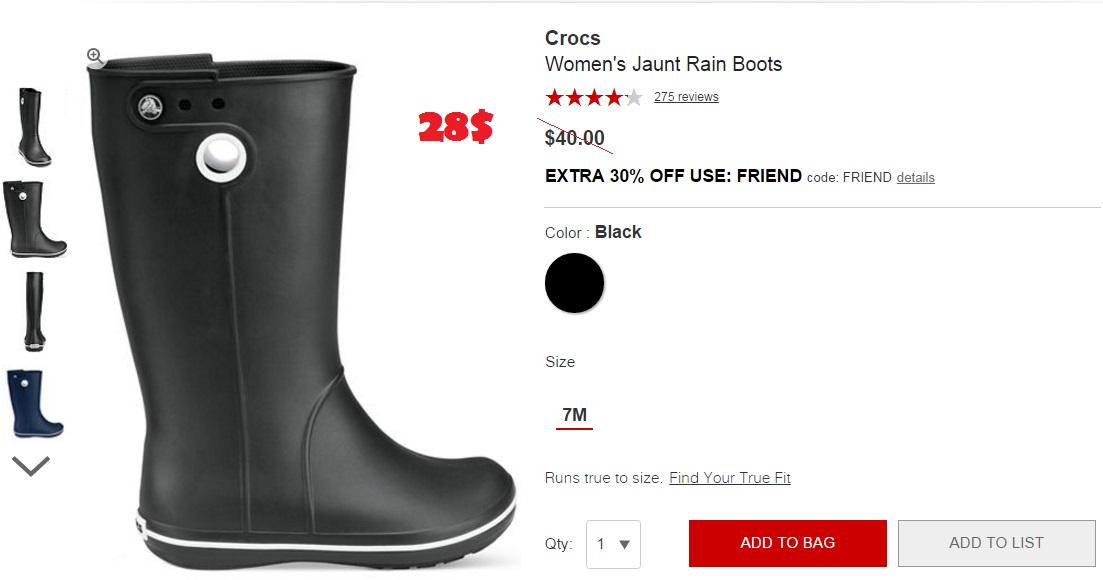Click the crossed-out $40.00 price
The width and height of the screenshot is (1103, 580).
[575, 137]
